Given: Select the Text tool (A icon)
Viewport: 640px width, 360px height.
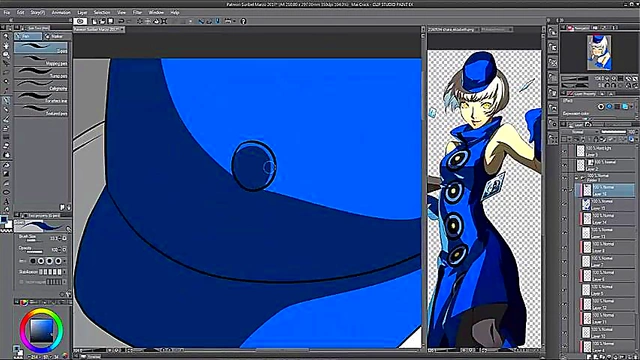Looking at the screenshot, I should click(x=6, y=201).
